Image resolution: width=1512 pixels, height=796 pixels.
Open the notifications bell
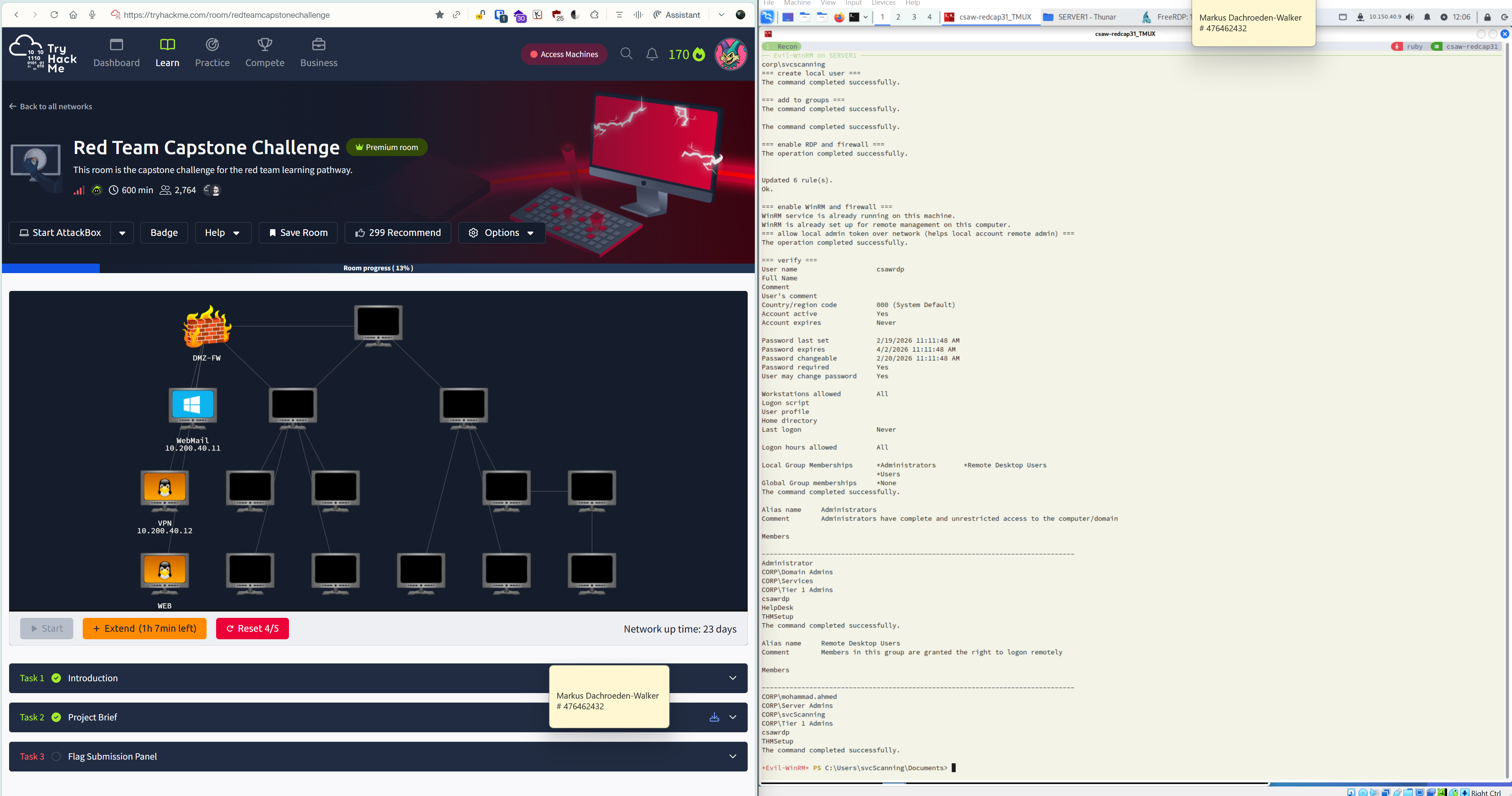pos(652,54)
